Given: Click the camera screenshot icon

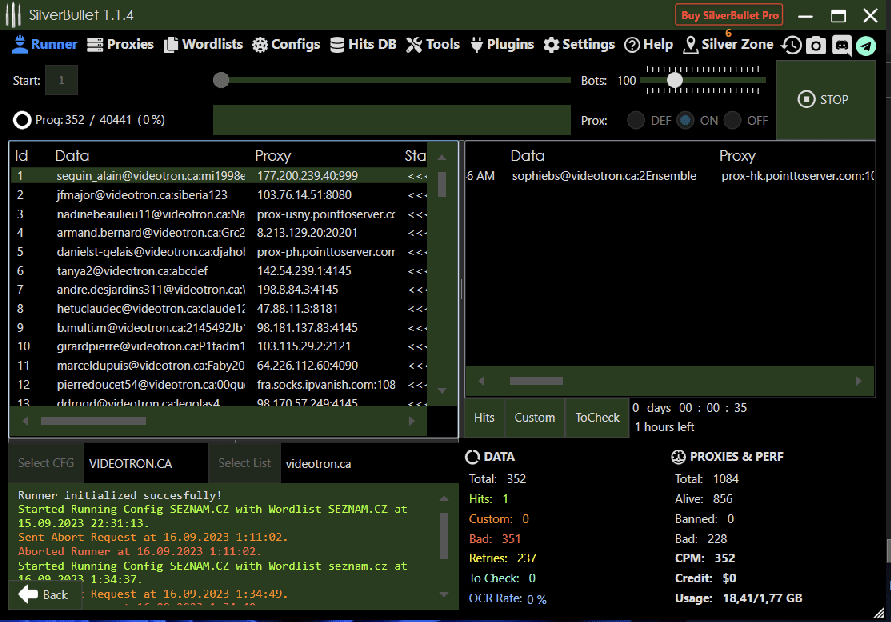Looking at the screenshot, I should 816,45.
